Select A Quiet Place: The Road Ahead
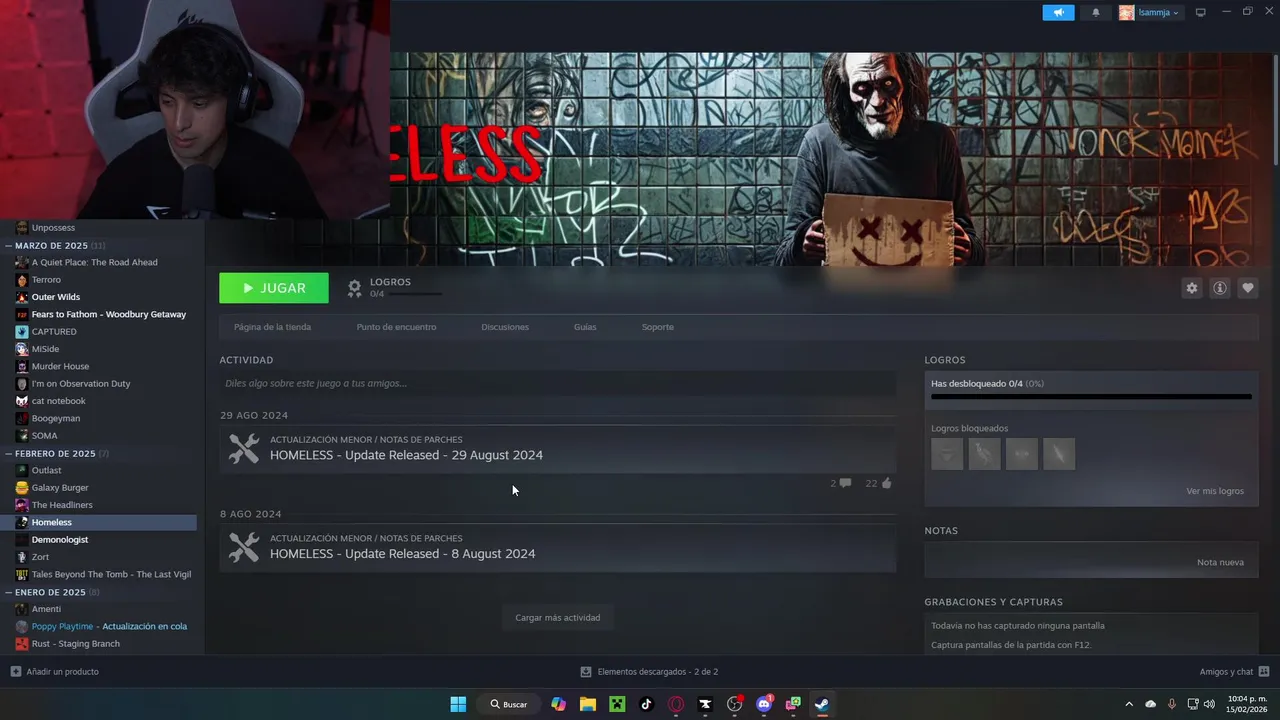1280x720 pixels. click(x=94, y=262)
